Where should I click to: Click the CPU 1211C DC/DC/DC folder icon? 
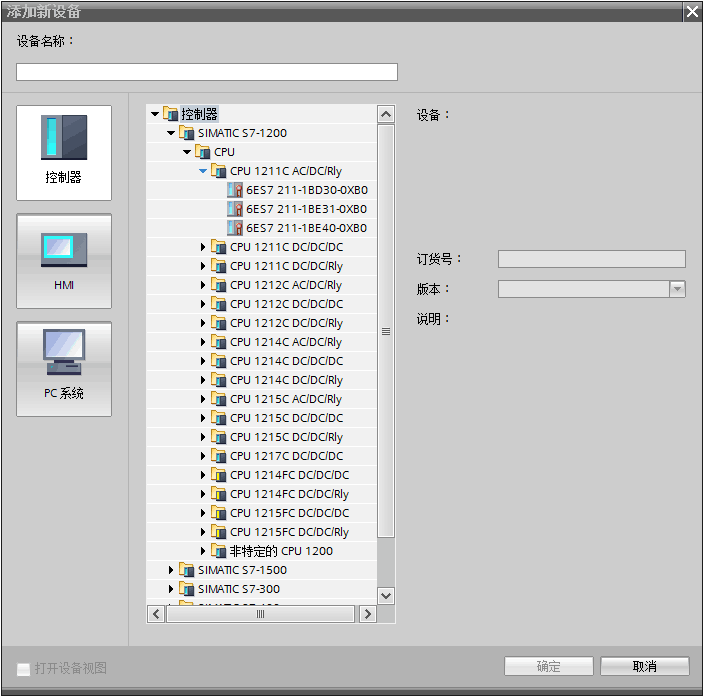[x=219, y=247]
